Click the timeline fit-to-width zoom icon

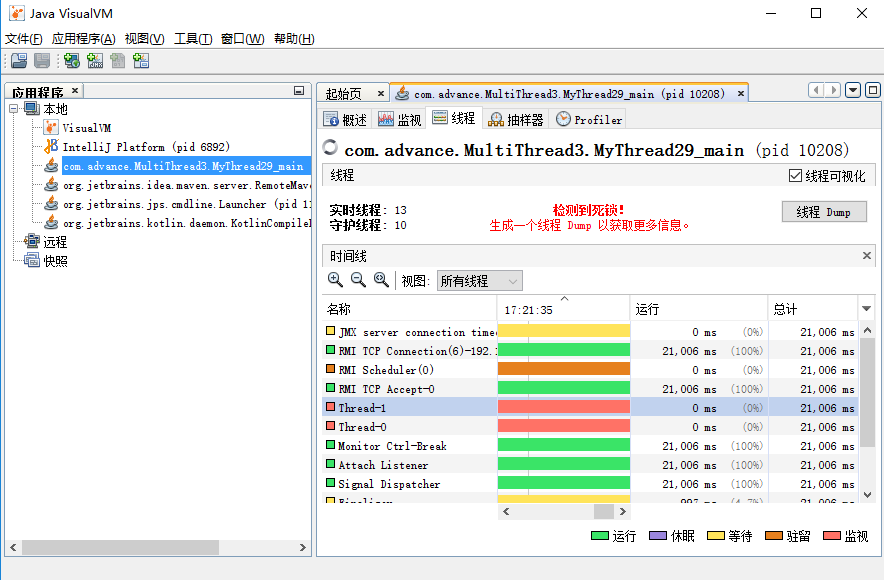(381, 280)
